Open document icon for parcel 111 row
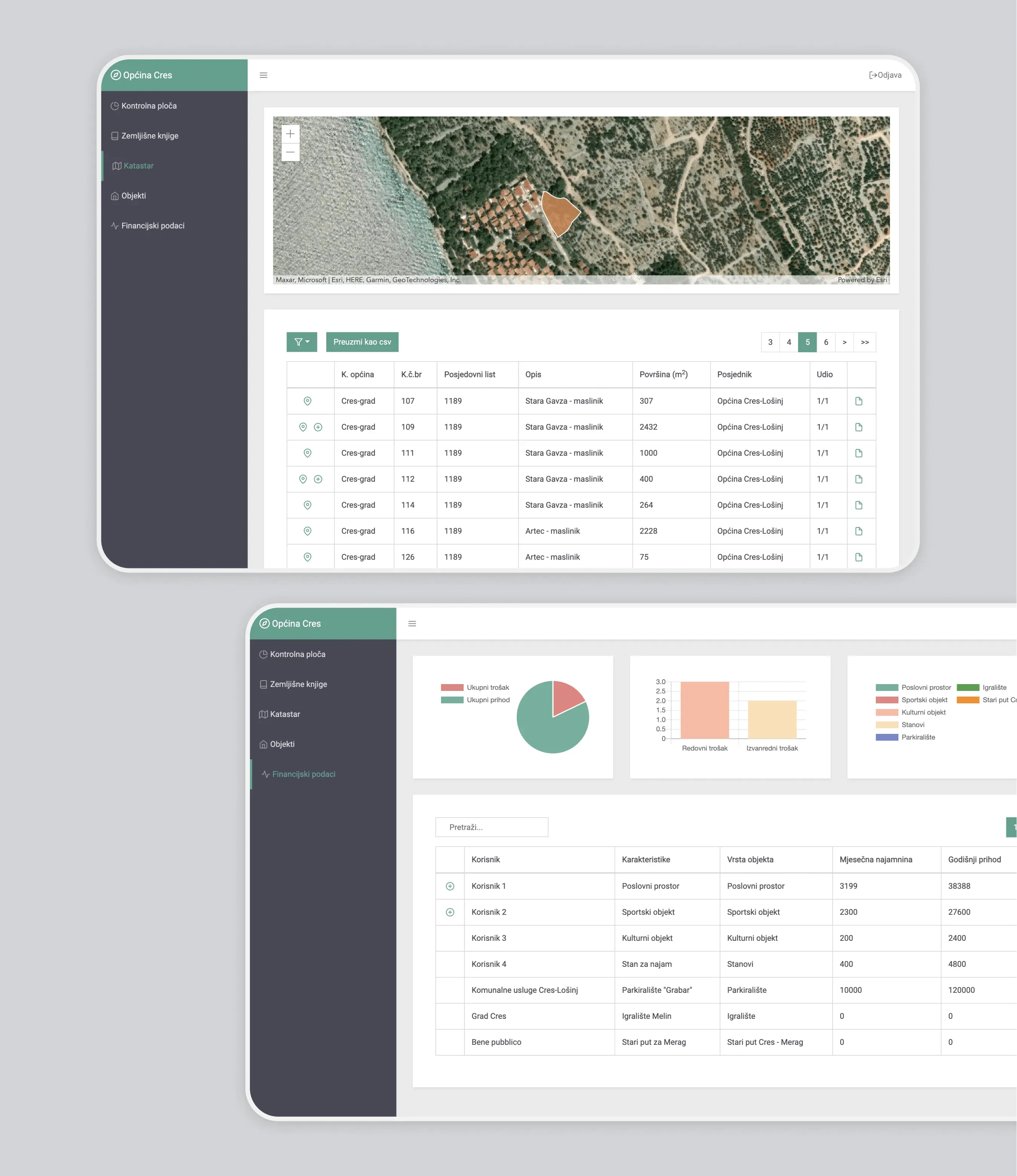 pyautogui.click(x=859, y=453)
